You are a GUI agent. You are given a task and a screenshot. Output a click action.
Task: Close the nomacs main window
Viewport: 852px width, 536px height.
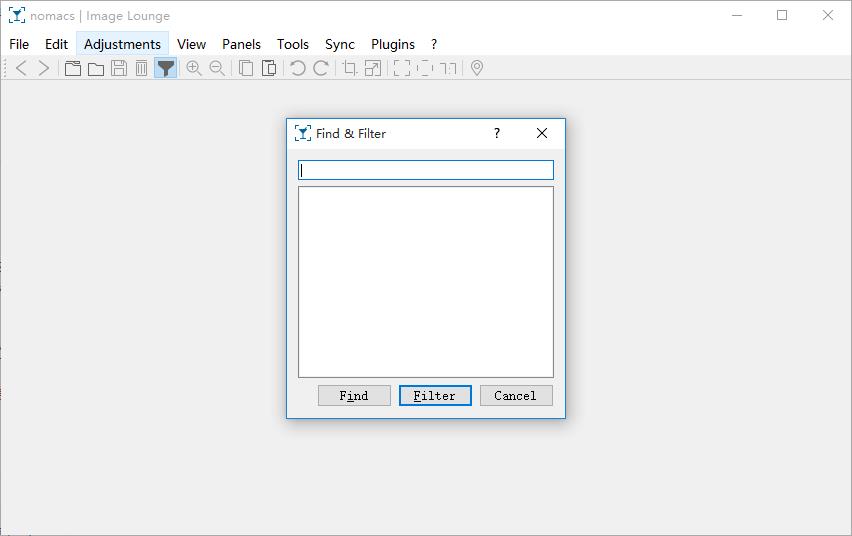coord(828,15)
